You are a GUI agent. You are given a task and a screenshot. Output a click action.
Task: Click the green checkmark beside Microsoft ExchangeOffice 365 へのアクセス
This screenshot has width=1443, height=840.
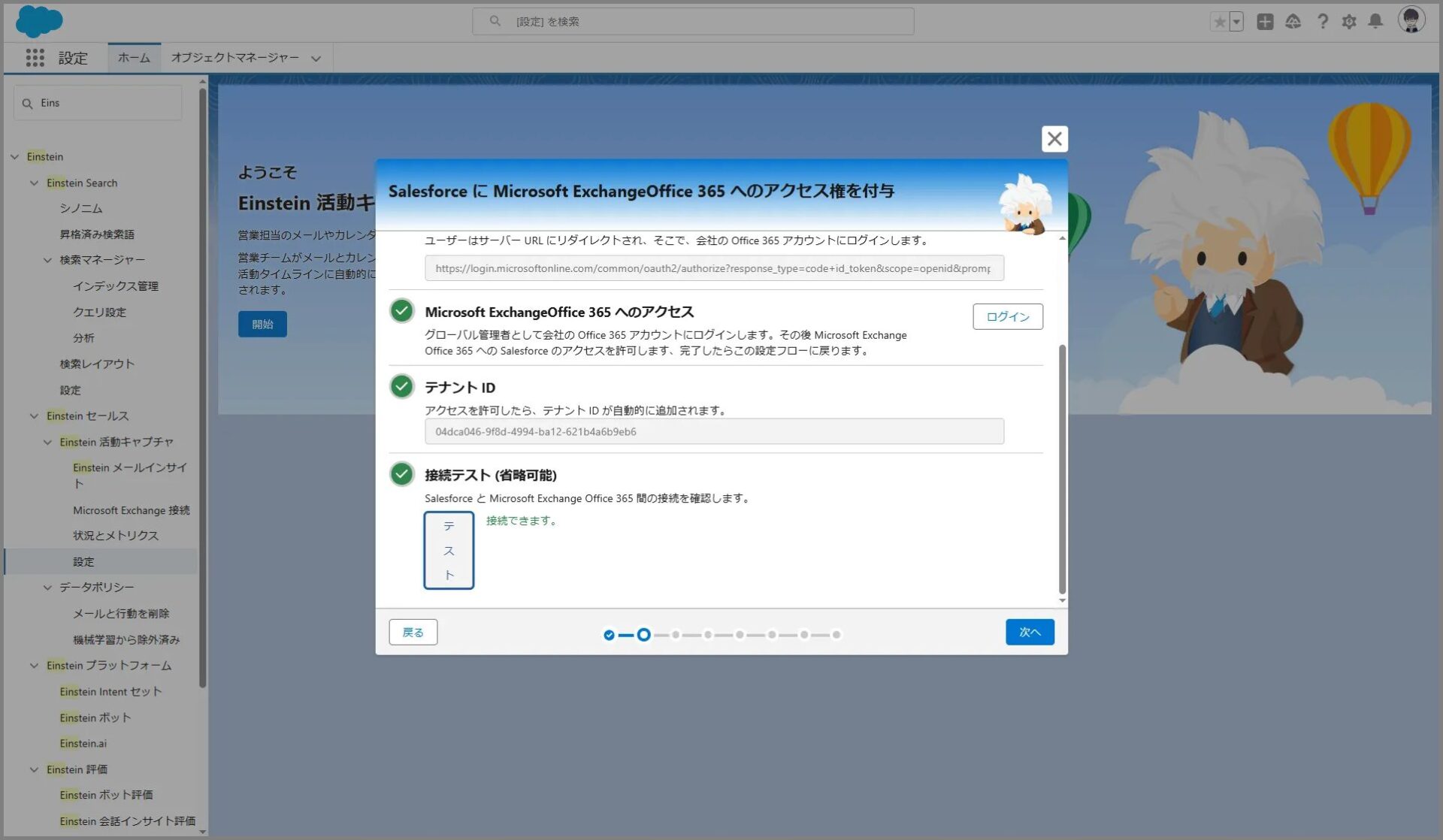click(402, 310)
